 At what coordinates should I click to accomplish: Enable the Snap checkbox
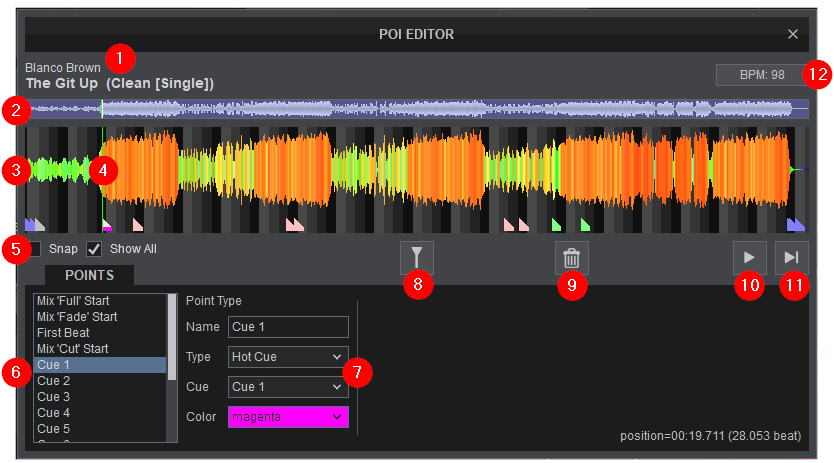[x=33, y=249]
